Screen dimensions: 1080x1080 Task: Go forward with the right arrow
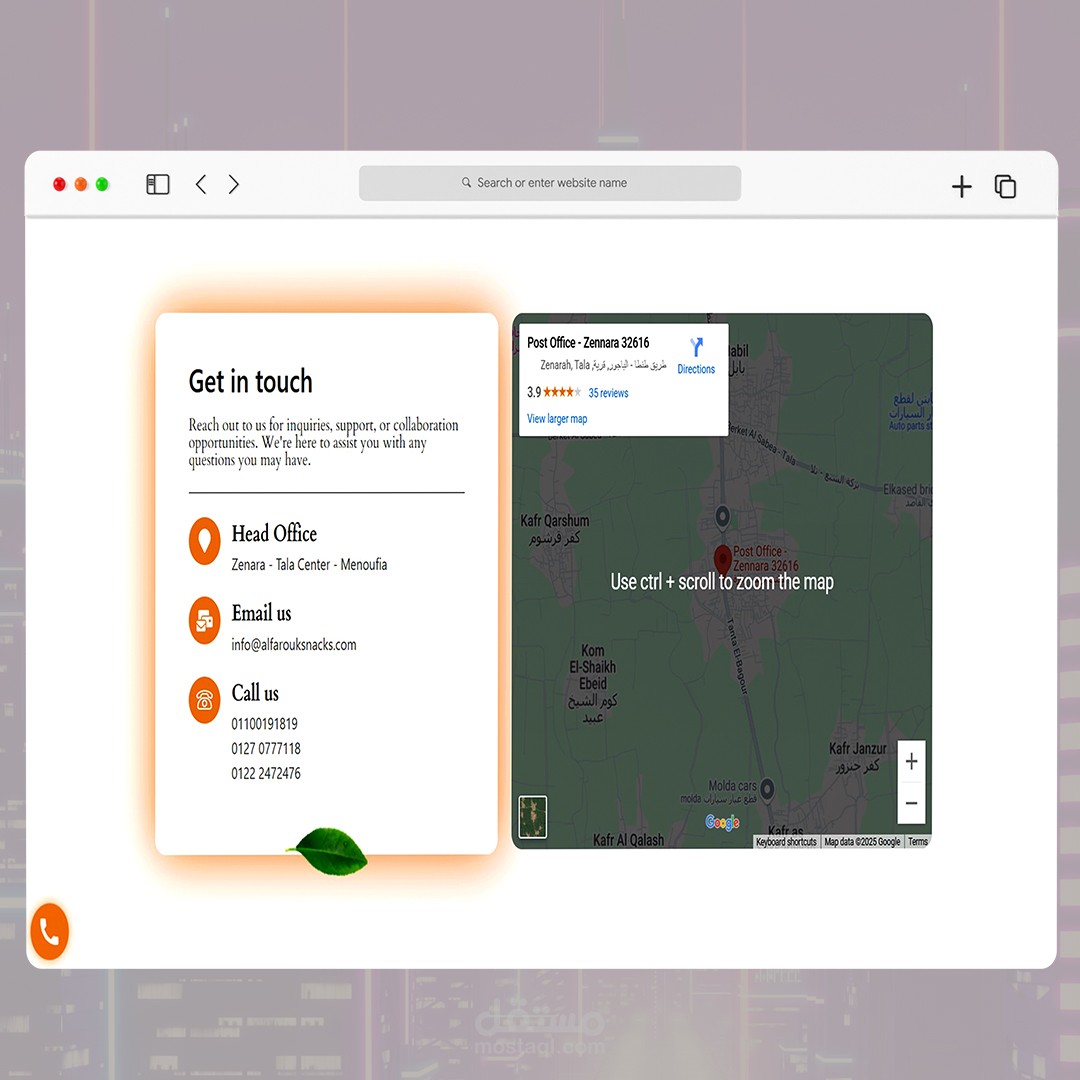pyautogui.click(x=233, y=184)
